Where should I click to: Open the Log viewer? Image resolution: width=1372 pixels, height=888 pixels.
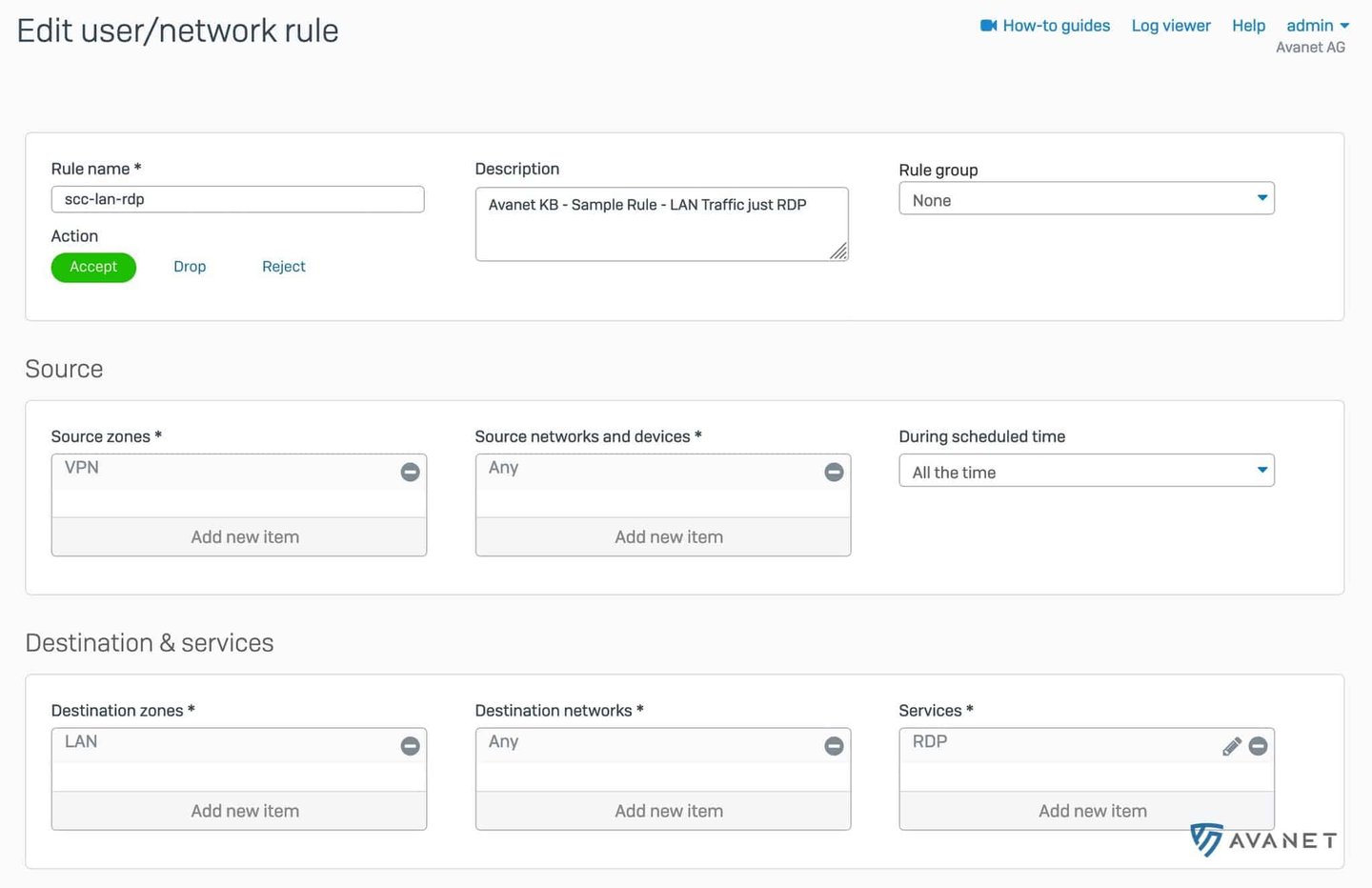1171,26
